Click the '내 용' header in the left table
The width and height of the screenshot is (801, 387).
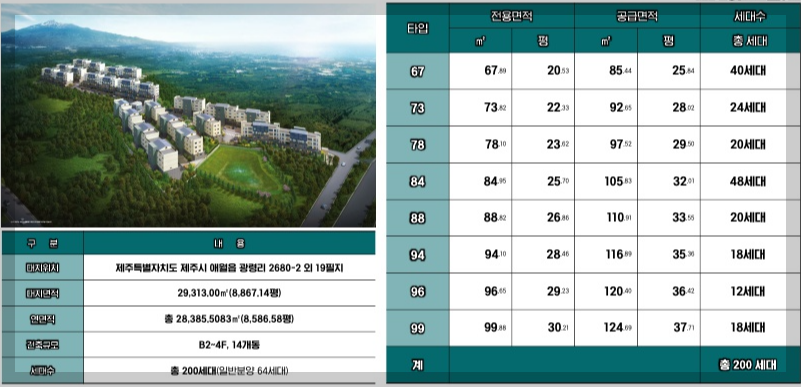click(229, 244)
